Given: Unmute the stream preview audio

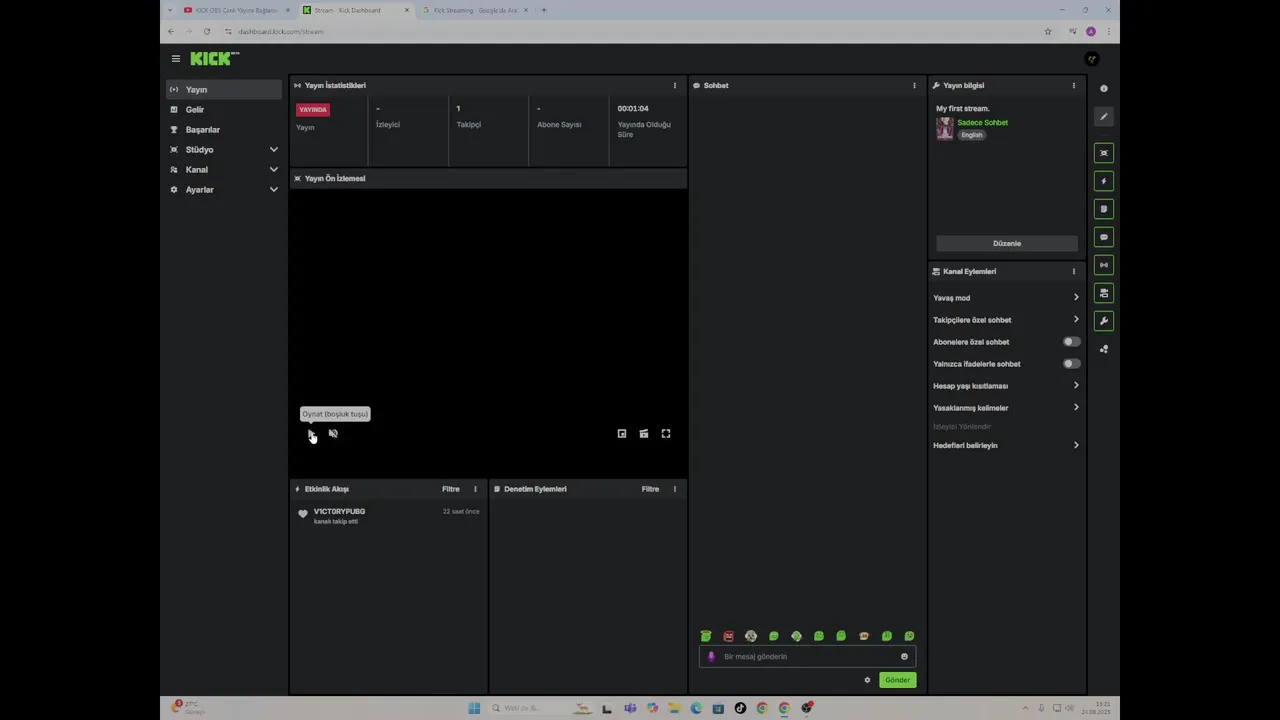Looking at the screenshot, I should tap(333, 434).
